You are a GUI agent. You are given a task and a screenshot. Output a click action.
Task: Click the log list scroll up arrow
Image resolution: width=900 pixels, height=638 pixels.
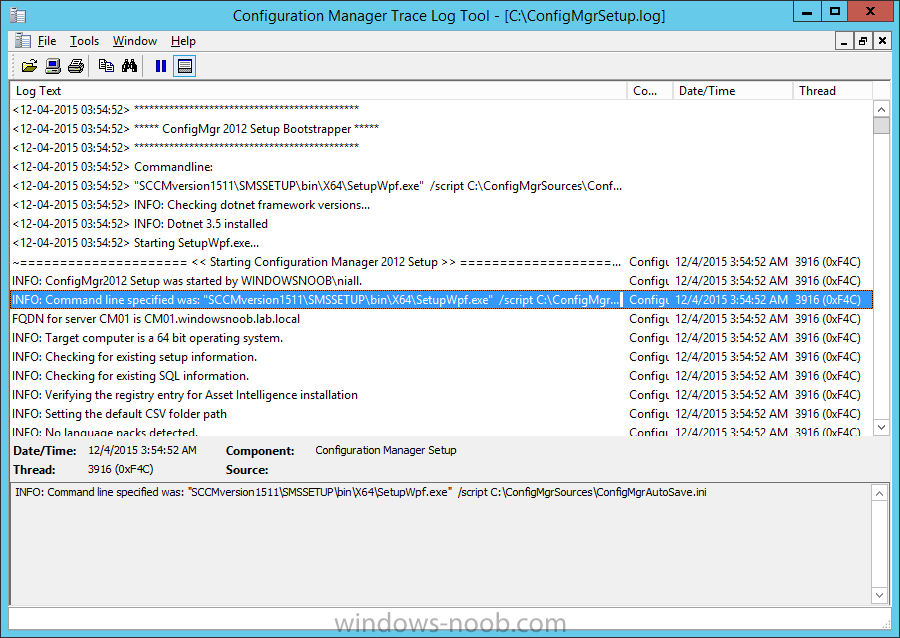click(x=881, y=109)
